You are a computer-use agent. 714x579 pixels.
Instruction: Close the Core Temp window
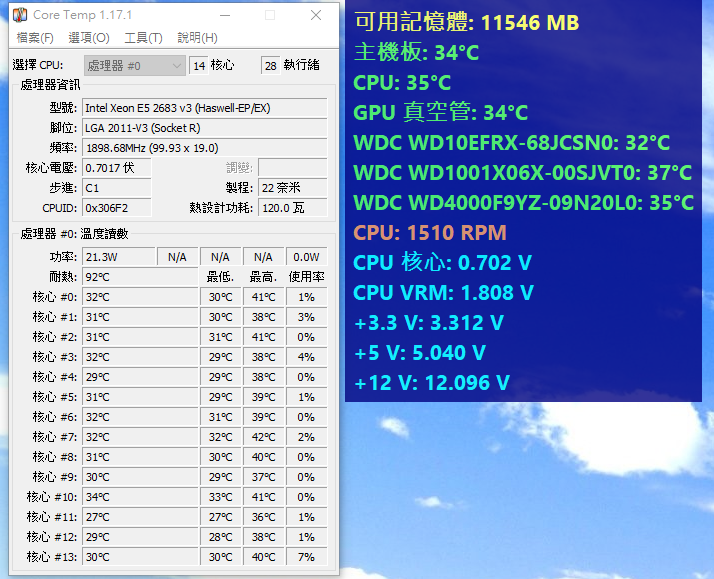(316, 15)
